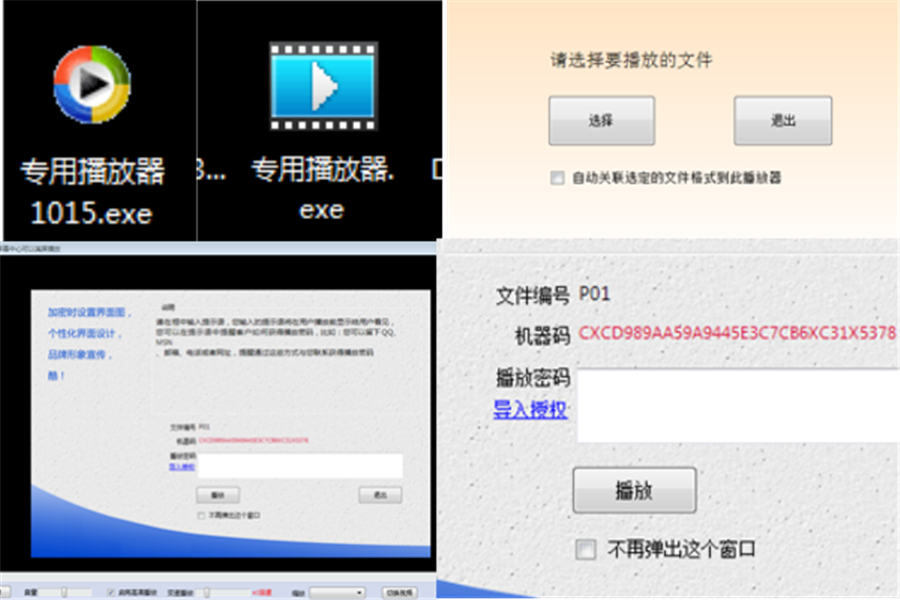Open the film-strip 专用播放器.exe icon

coord(323,132)
